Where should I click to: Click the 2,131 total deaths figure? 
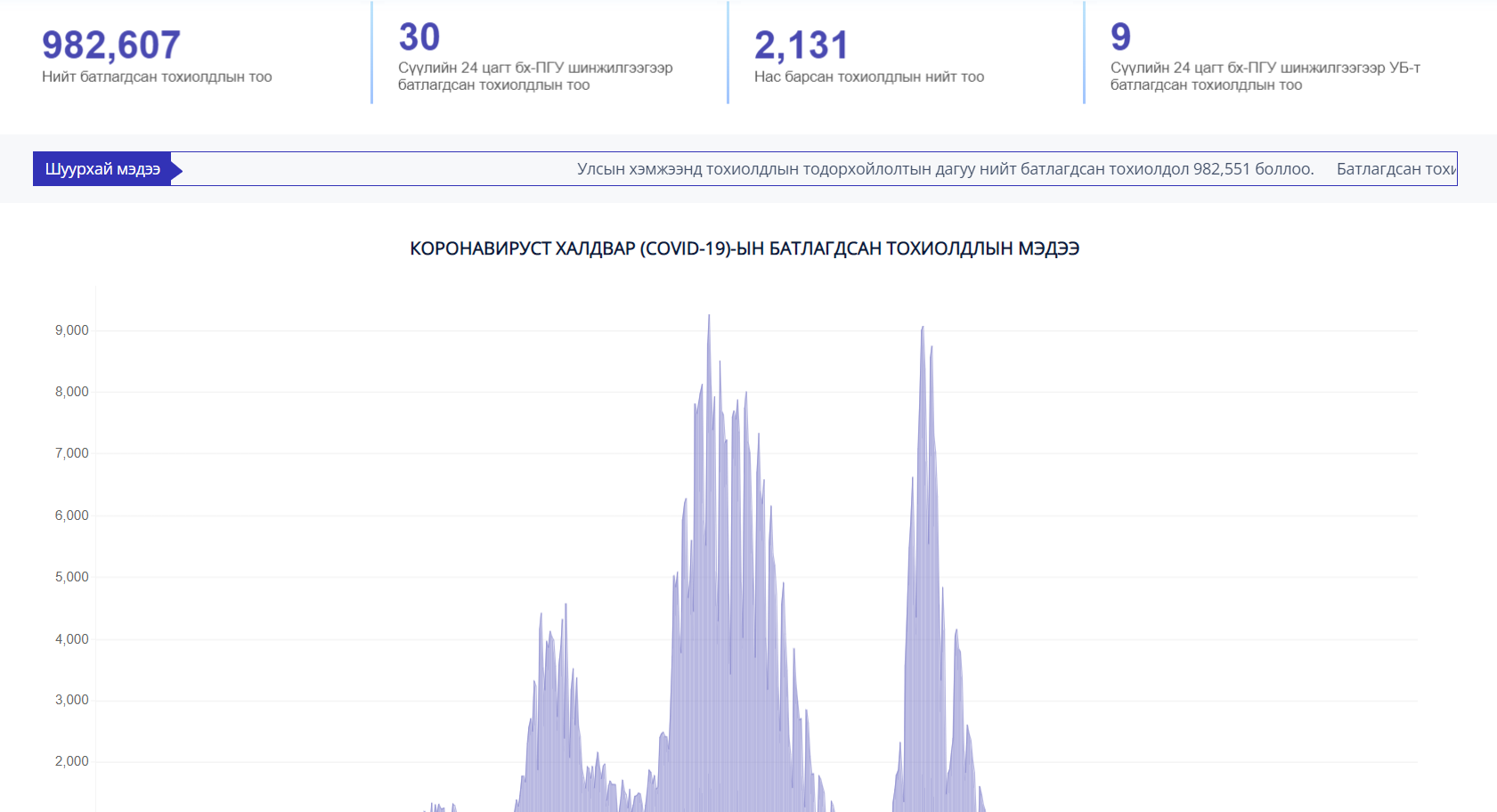click(x=801, y=45)
